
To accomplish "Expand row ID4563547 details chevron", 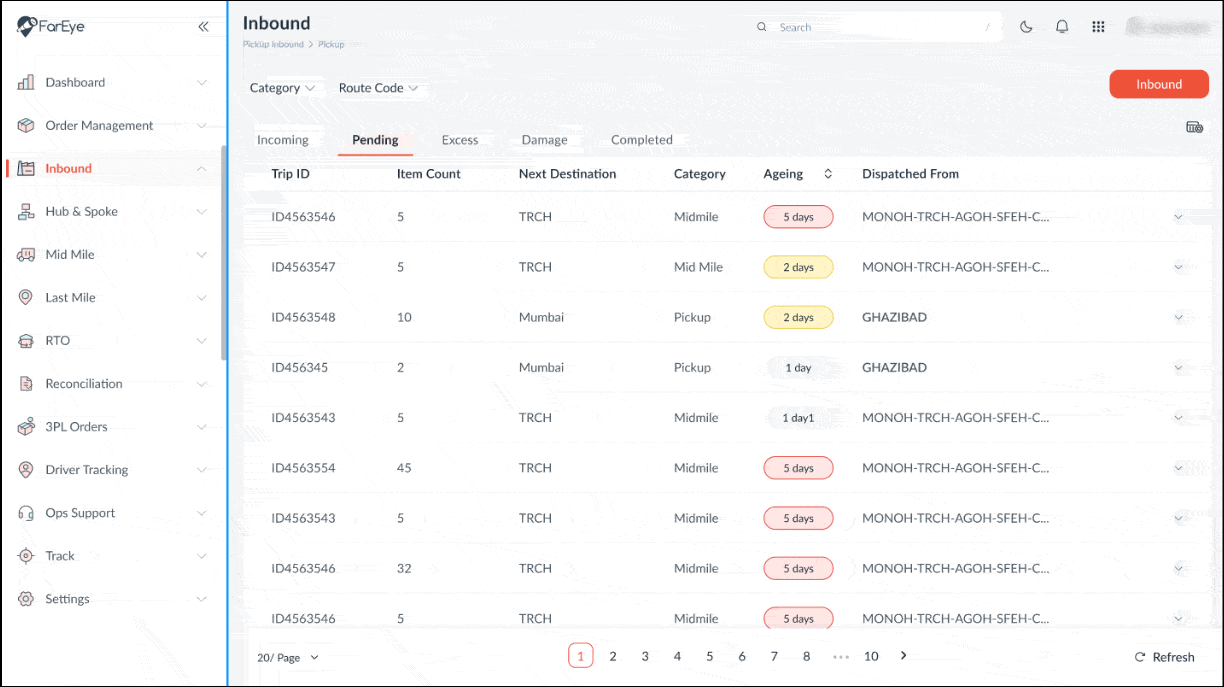I will point(1178,267).
